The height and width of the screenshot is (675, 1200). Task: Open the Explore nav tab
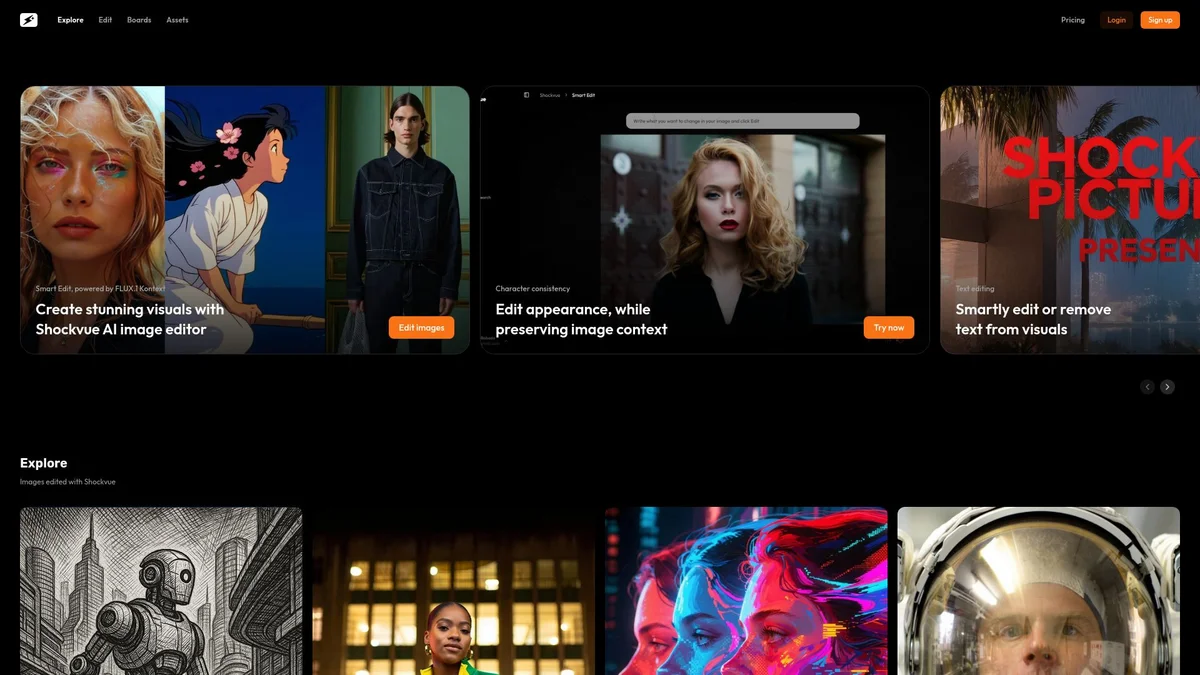(70, 20)
